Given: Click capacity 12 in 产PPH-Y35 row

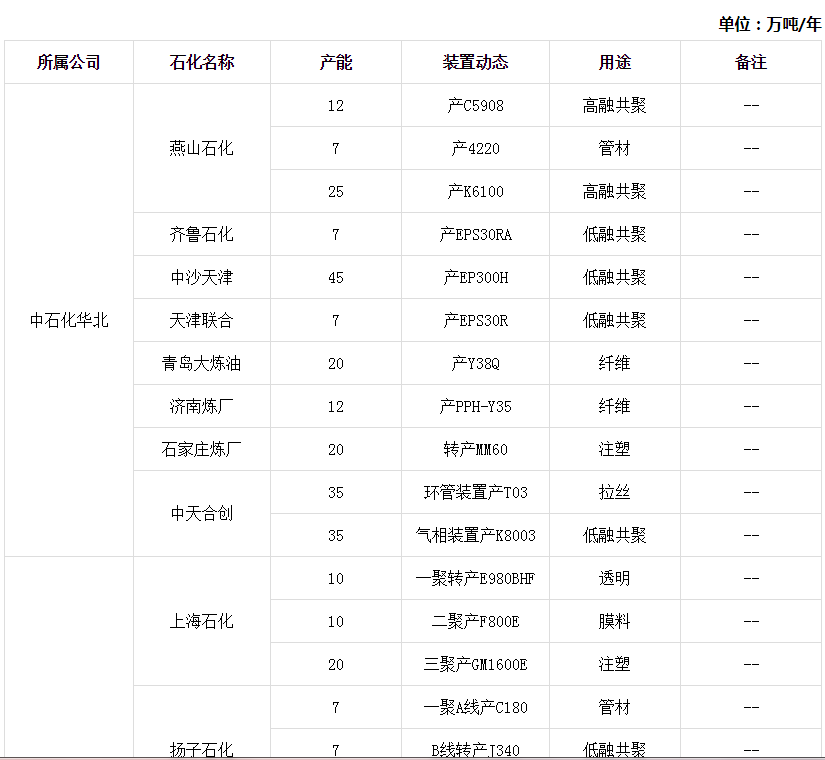Looking at the screenshot, I should tap(336, 406).
